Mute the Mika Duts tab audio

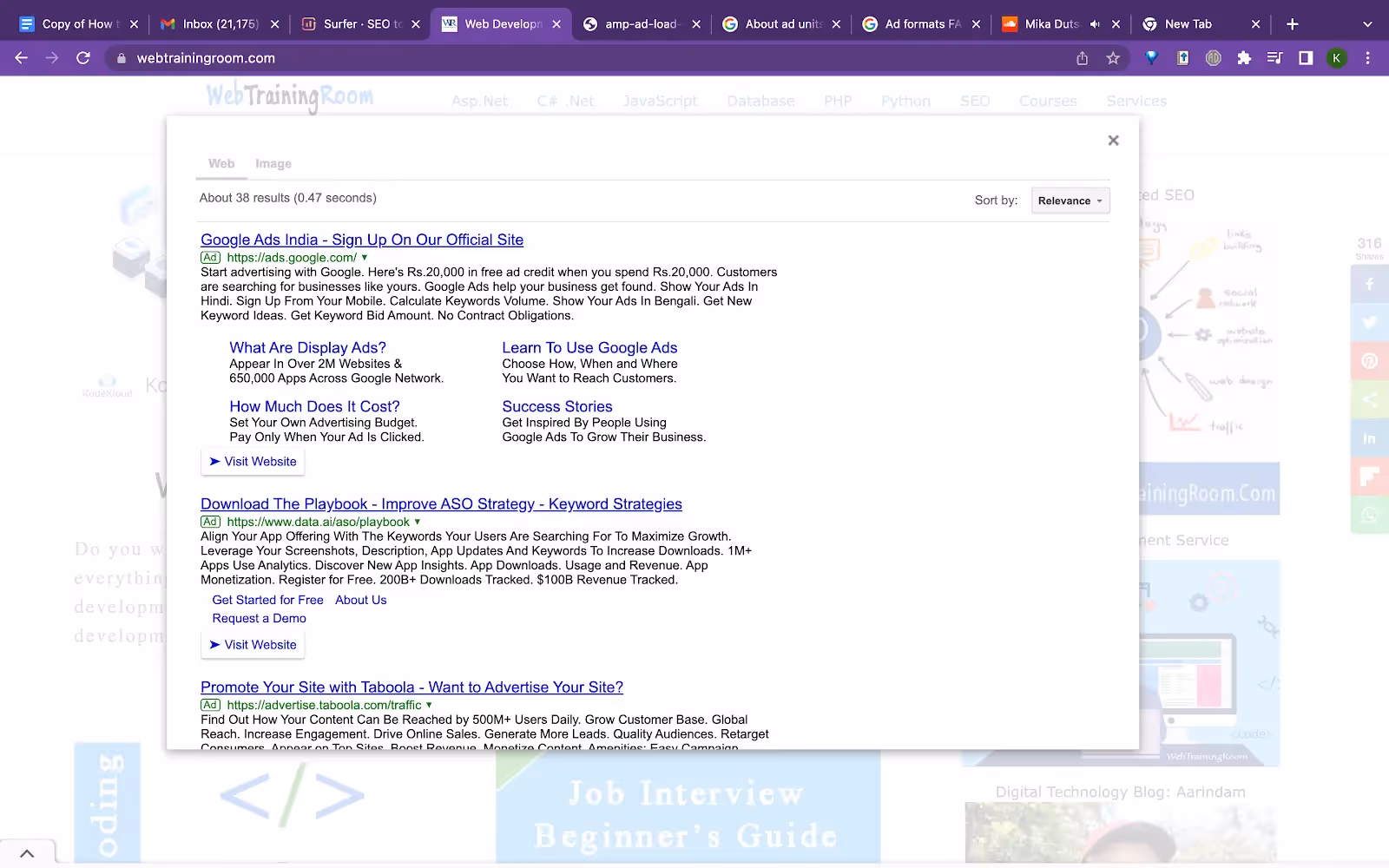pyautogui.click(x=1095, y=24)
